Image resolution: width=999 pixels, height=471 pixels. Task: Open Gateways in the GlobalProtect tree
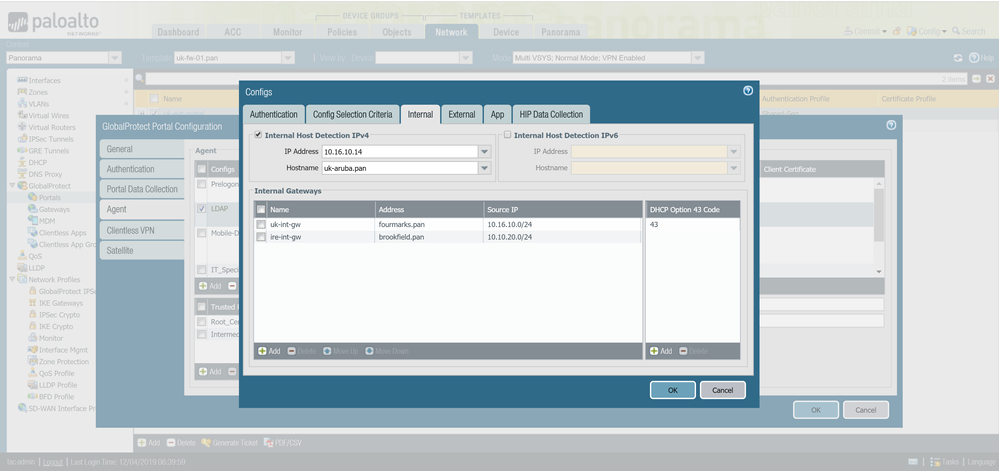point(53,209)
